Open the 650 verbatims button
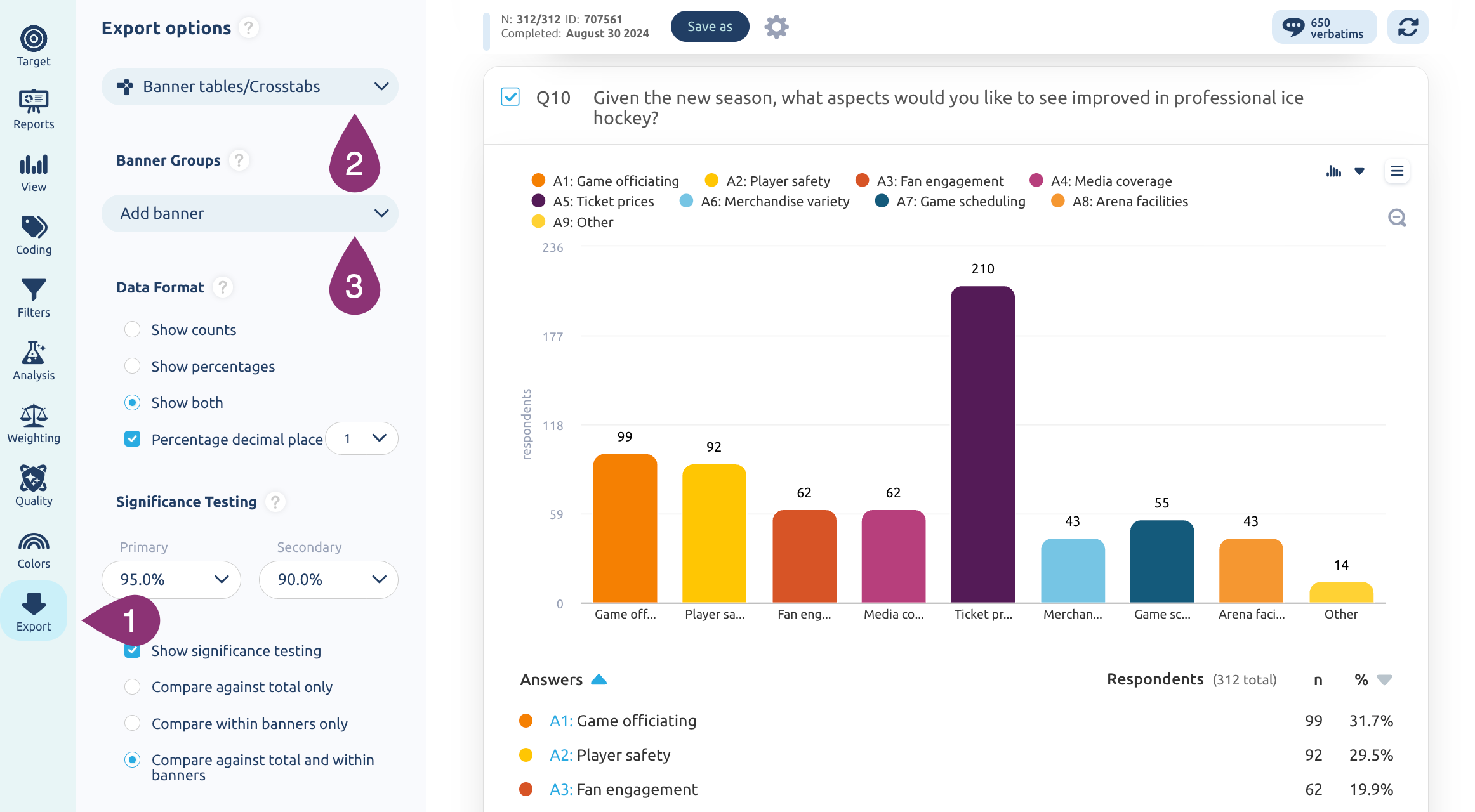The image size is (1475, 812). (1324, 27)
